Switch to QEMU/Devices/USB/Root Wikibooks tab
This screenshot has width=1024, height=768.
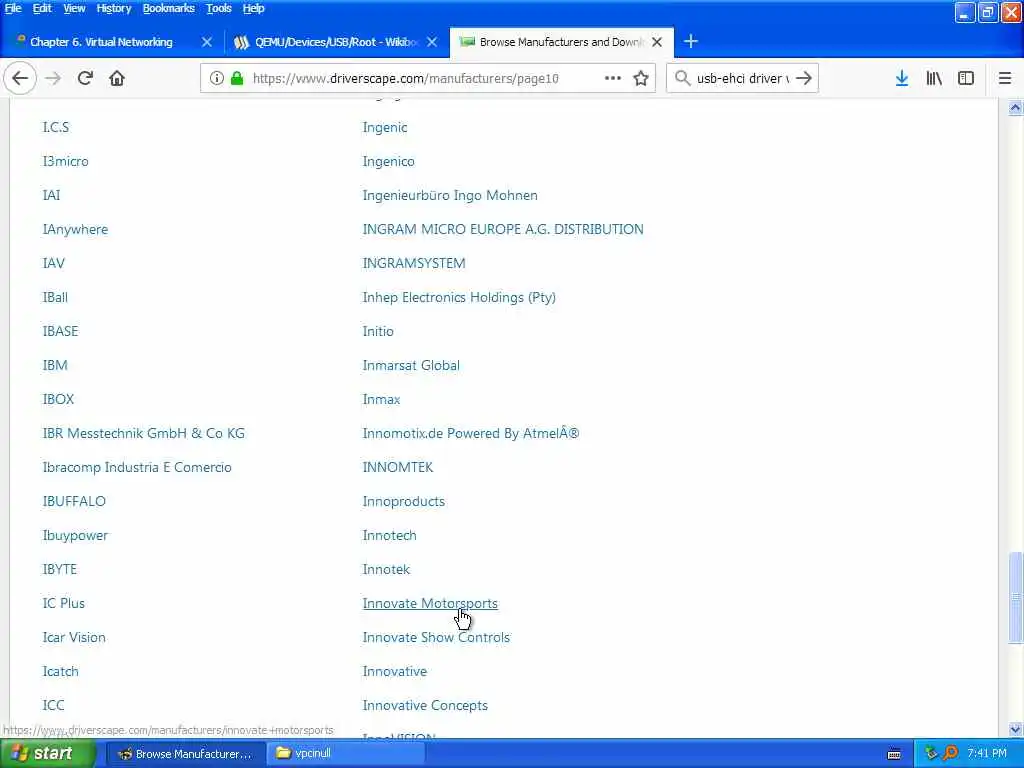tap(335, 42)
